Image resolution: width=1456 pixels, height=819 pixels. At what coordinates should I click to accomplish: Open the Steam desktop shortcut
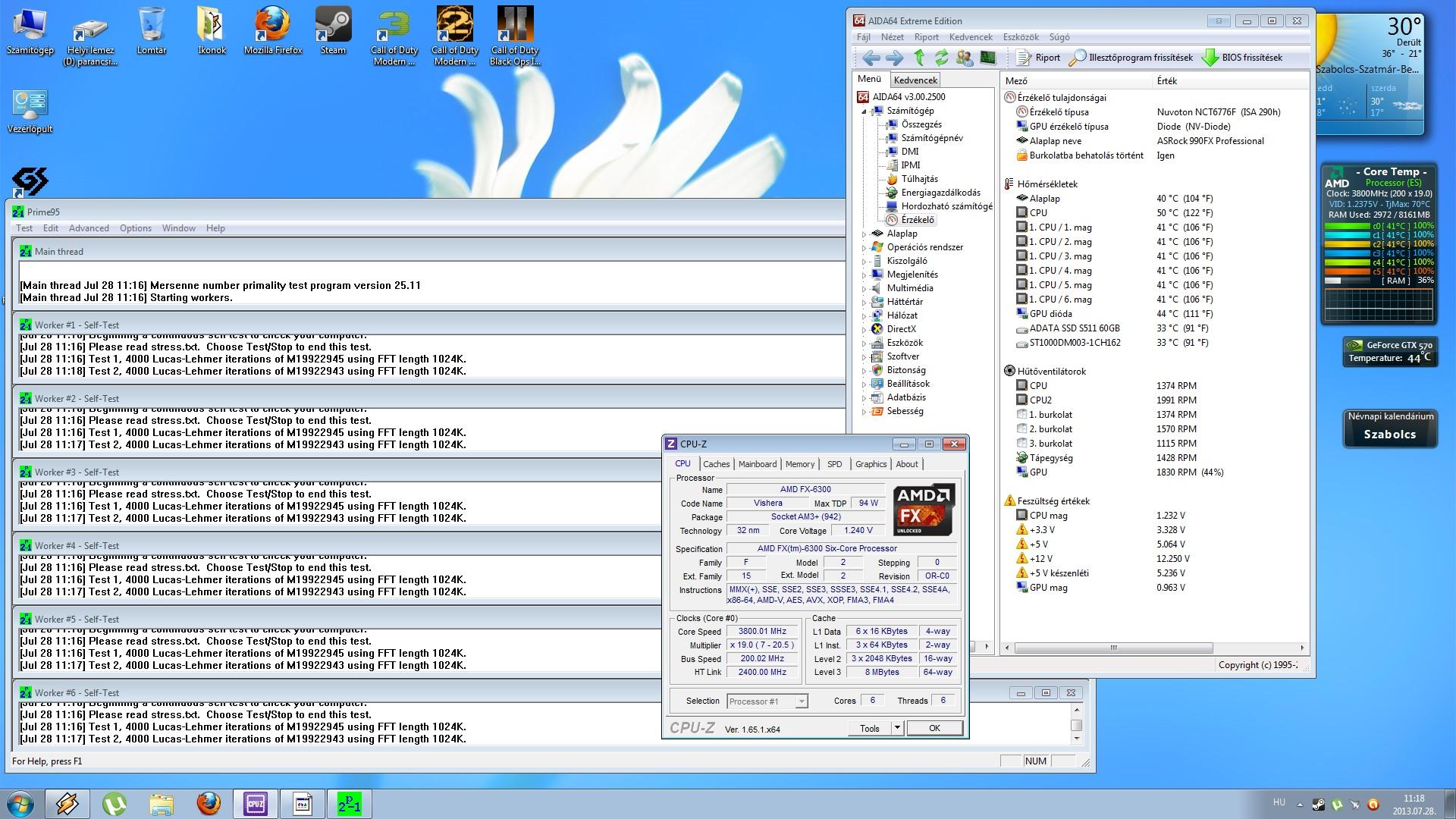pos(333,31)
